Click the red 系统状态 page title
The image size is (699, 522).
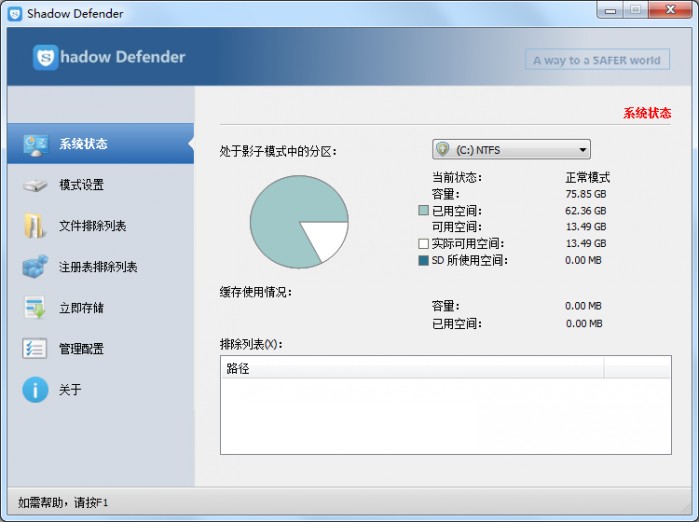pyautogui.click(x=647, y=113)
